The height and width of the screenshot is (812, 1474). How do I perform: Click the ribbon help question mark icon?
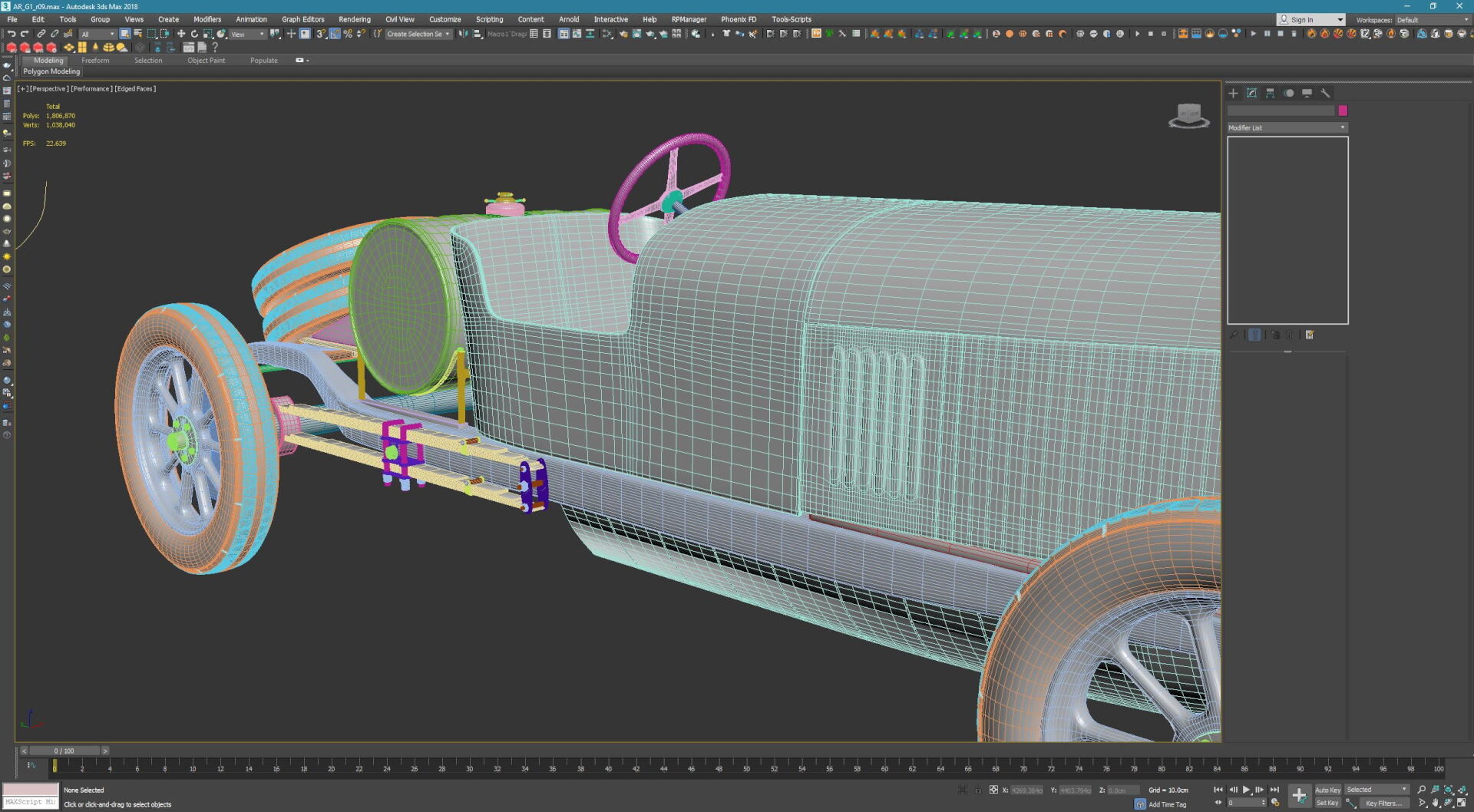pos(215,48)
